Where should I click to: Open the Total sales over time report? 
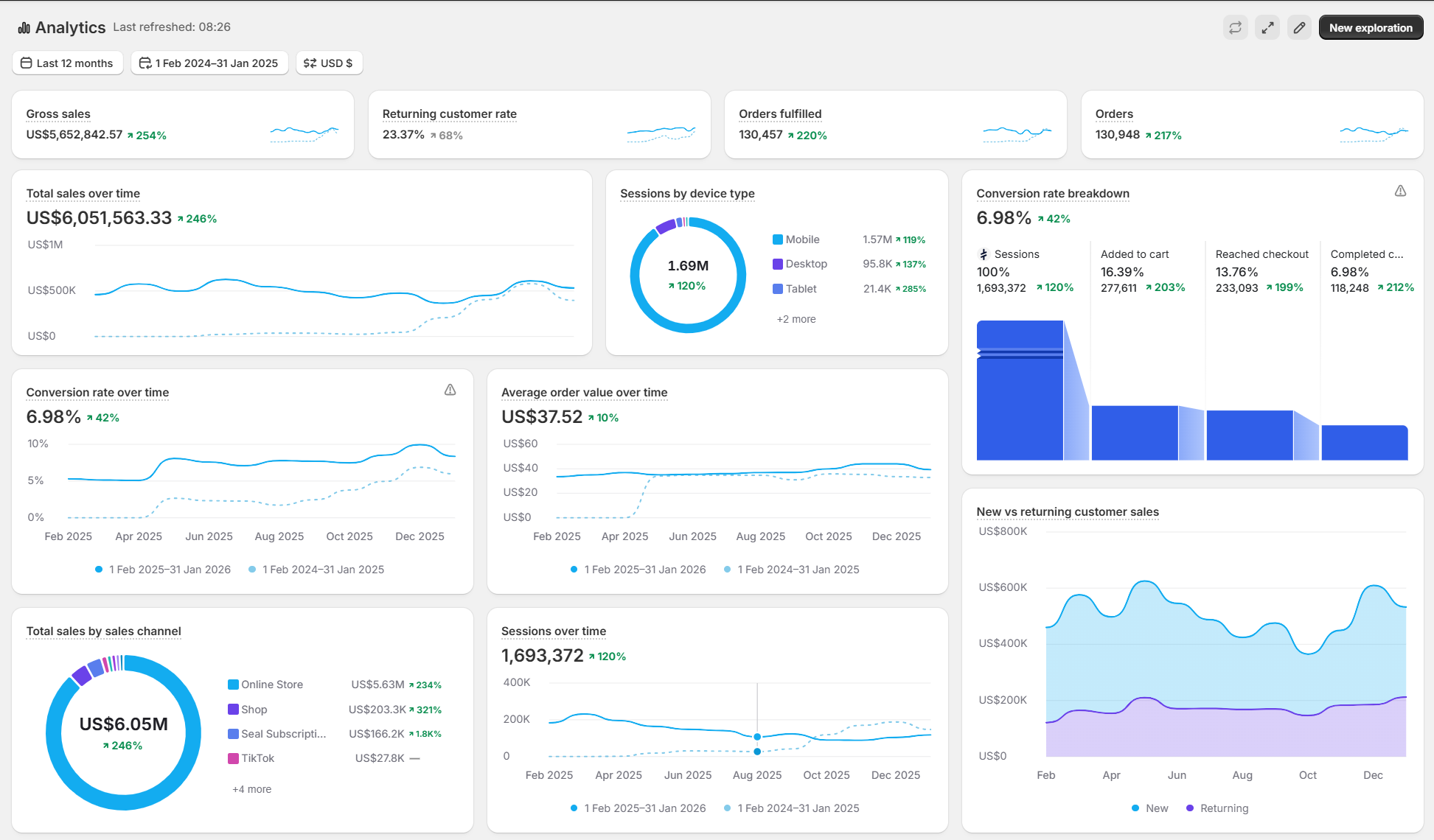[83, 194]
